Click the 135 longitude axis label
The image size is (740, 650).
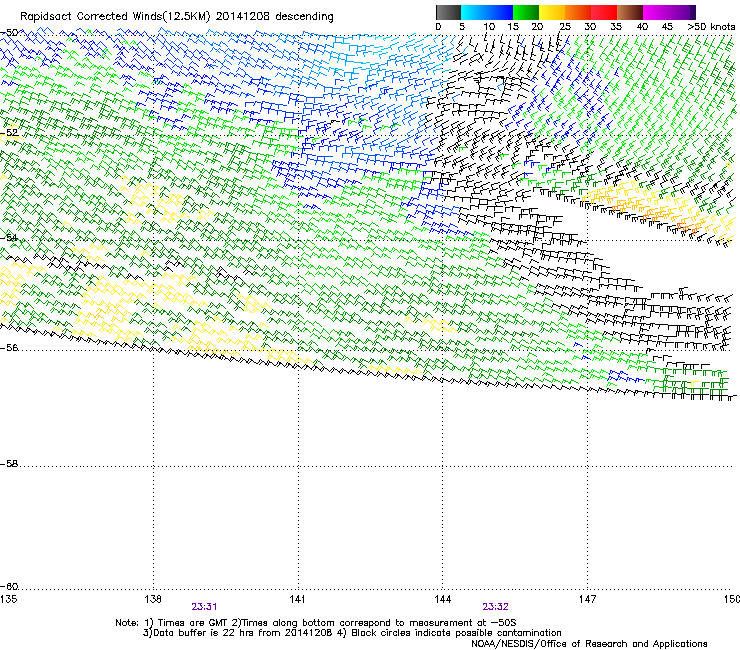click(x=8, y=599)
